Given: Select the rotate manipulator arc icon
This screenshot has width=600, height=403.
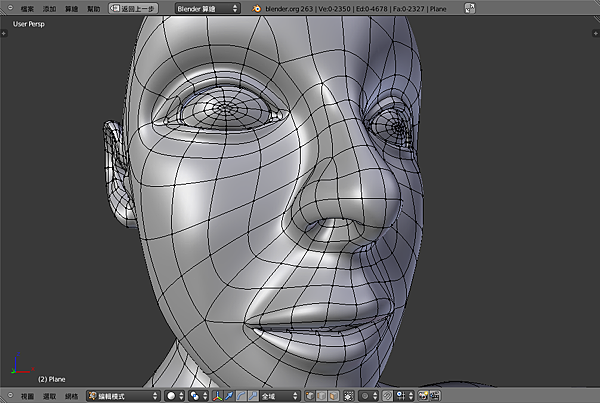Looking at the screenshot, I should (x=240, y=396).
